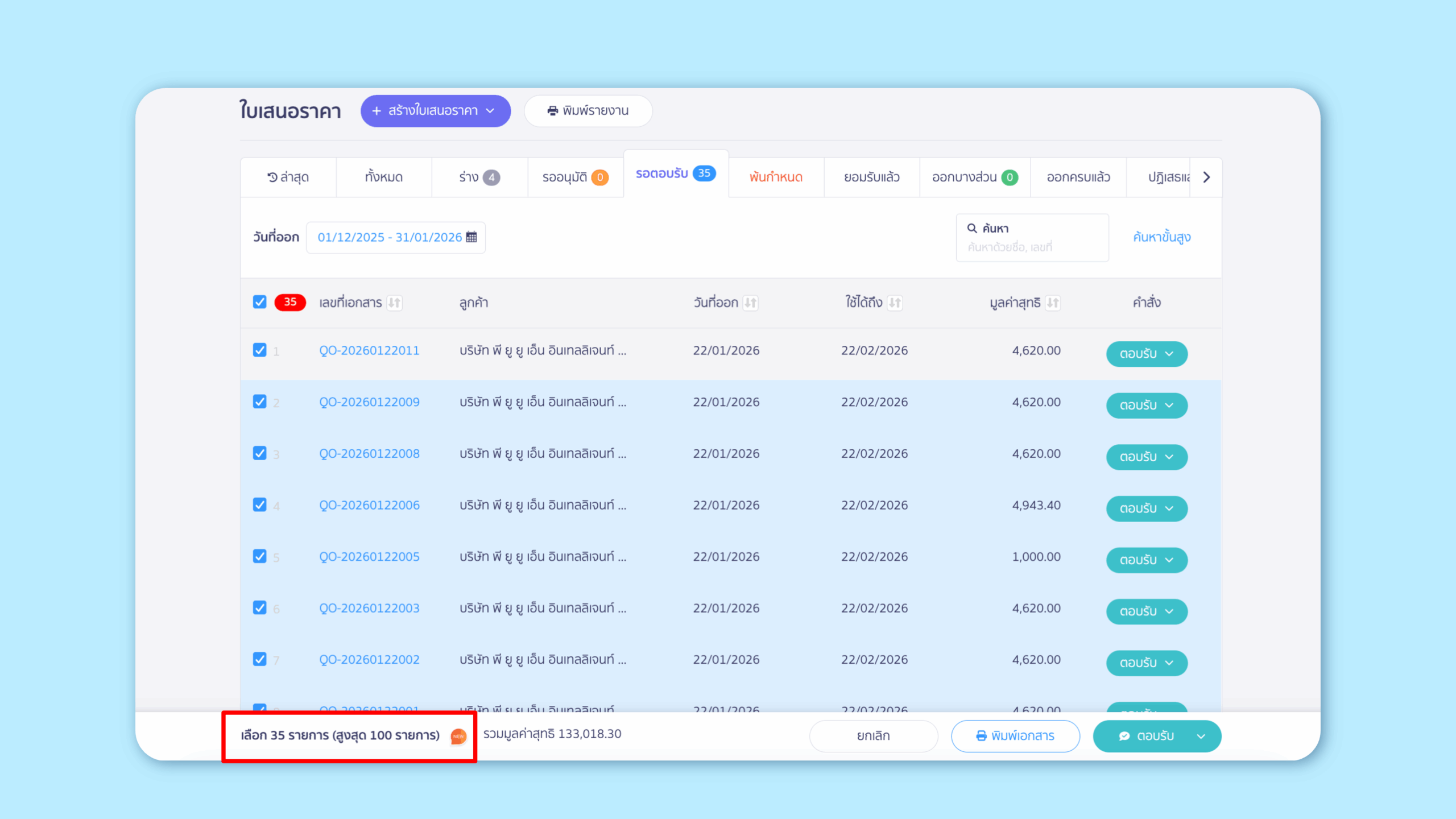Uncheck the select-all header checkbox

coord(260,302)
